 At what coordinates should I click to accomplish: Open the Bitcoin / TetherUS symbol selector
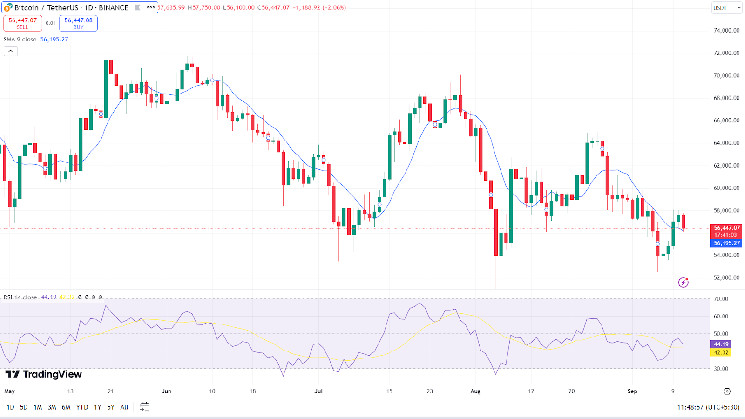pyautogui.click(x=71, y=8)
